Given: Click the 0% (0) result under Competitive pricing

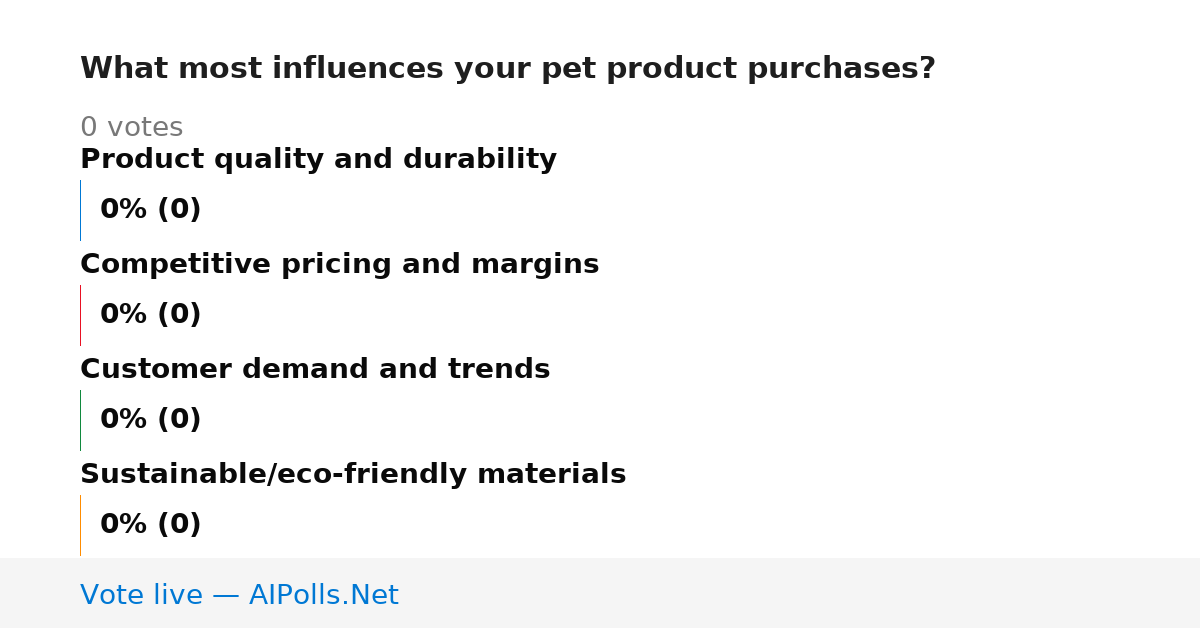Looking at the screenshot, I should pos(151,315).
